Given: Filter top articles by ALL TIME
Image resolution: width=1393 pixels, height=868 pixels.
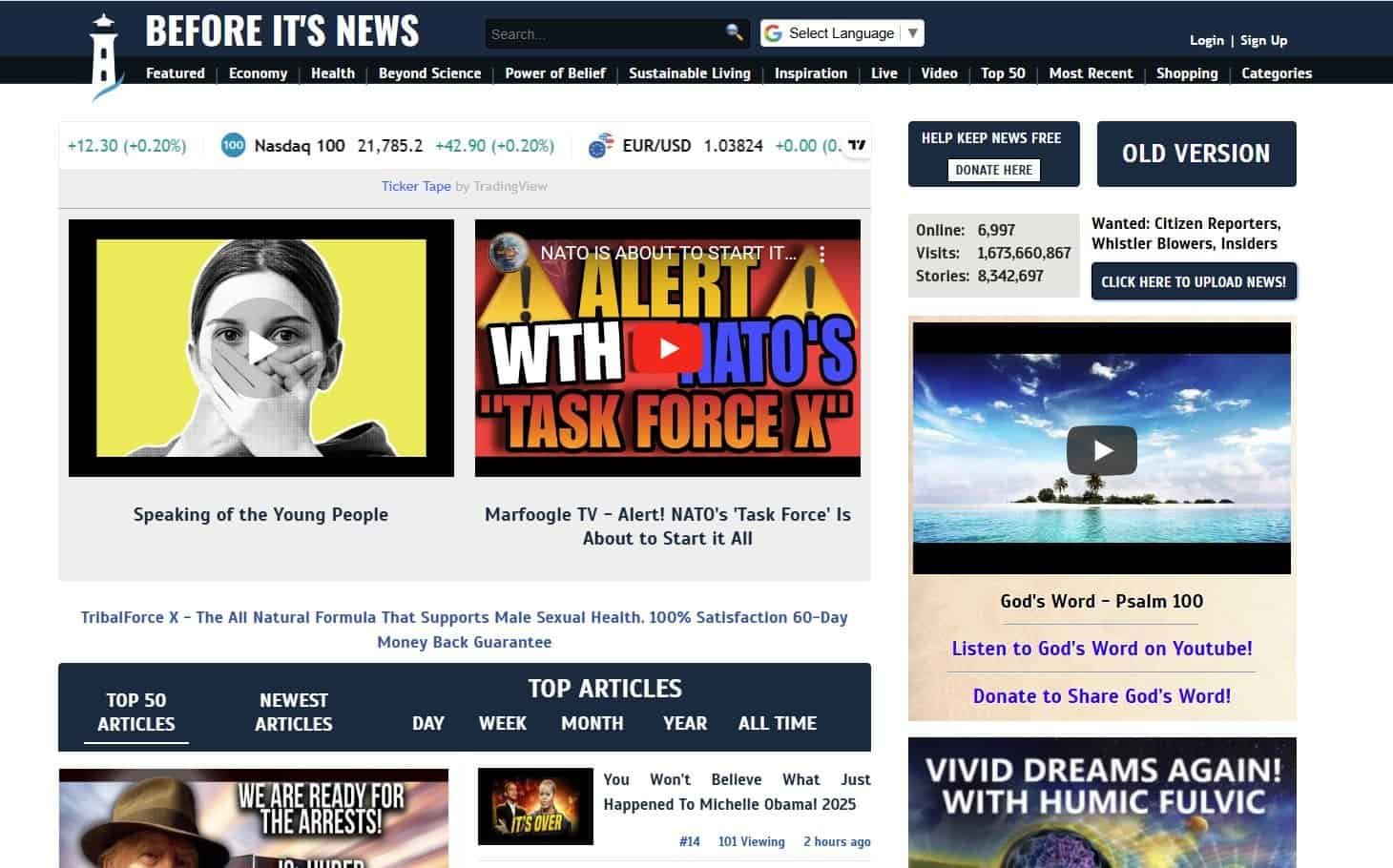Looking at the screenshot, I should (x=778, y=723).
